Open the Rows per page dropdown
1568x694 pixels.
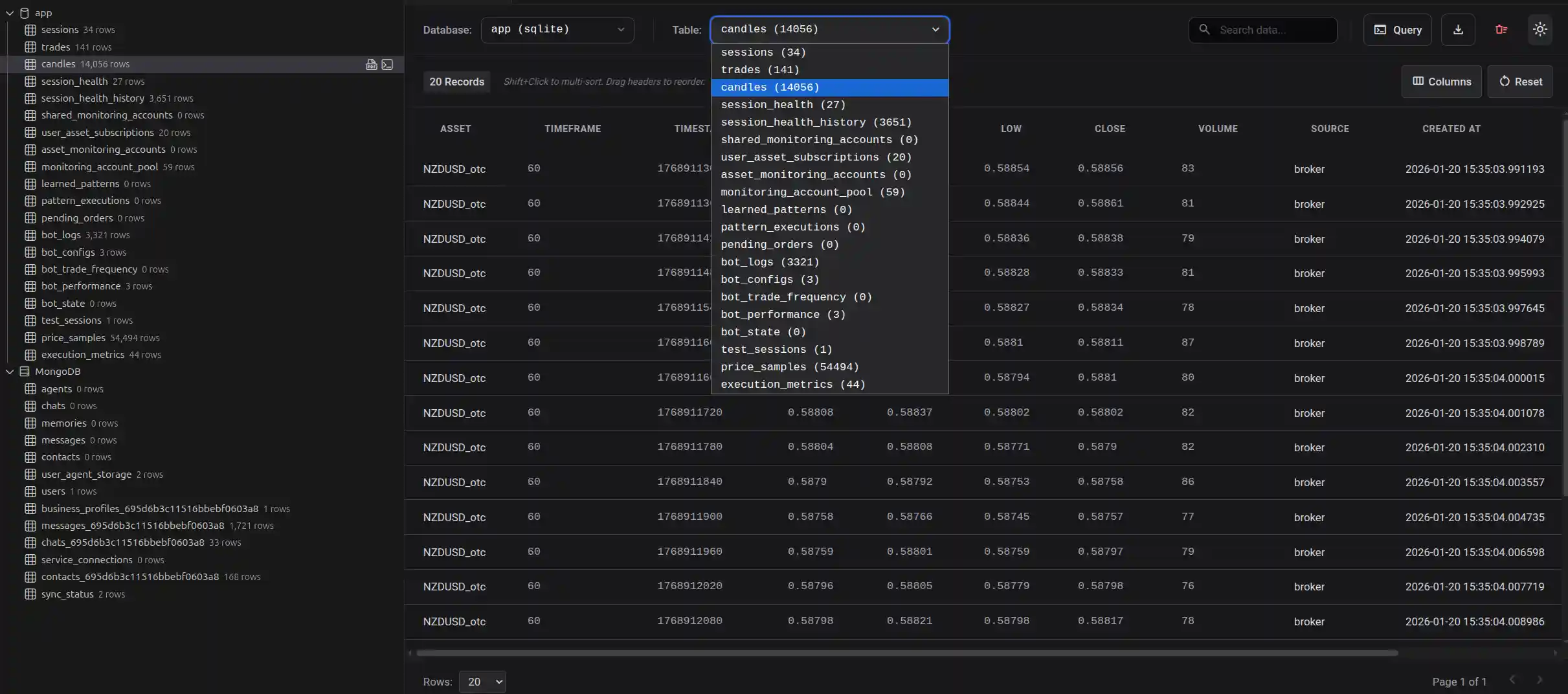click(x=482, y=682)
